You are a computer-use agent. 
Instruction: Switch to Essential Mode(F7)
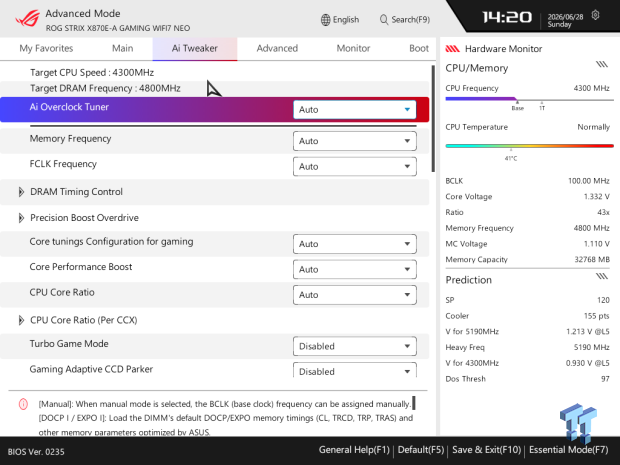click(569, 450)
